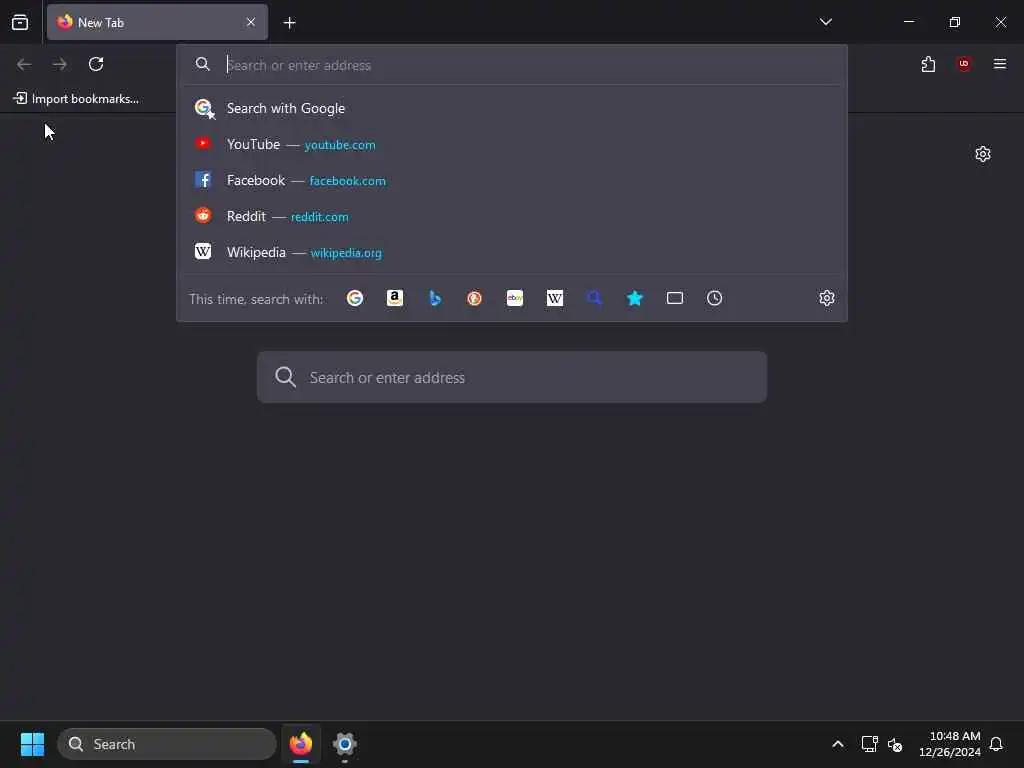Image resolution: width=1024 pixels, height=768 pixels.
Task: Open the Firefox hamburger menu
Action: click(x=1000, y=64)
